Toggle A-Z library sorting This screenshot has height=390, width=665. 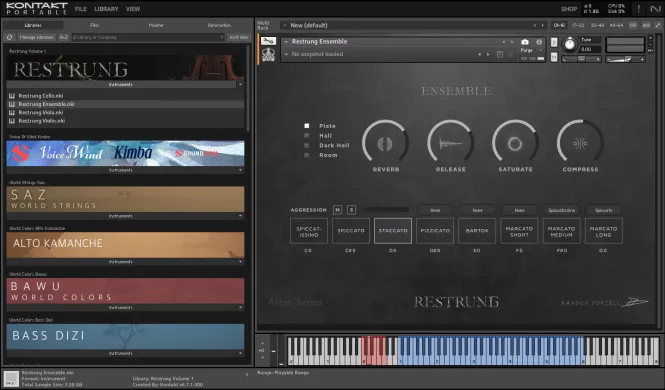tap(64, 37)
